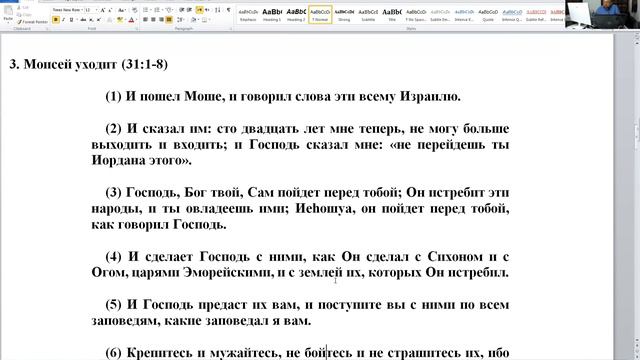Click the Grow Font icon
The height and width of the screenshot is (360, 640).
point(103,10)
